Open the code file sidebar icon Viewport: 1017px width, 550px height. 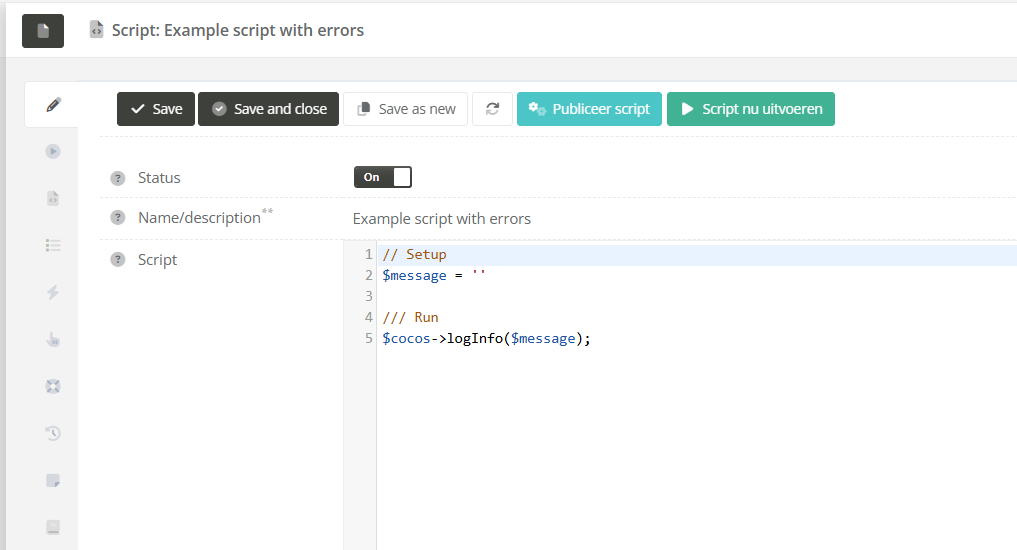tap(53, 198)
